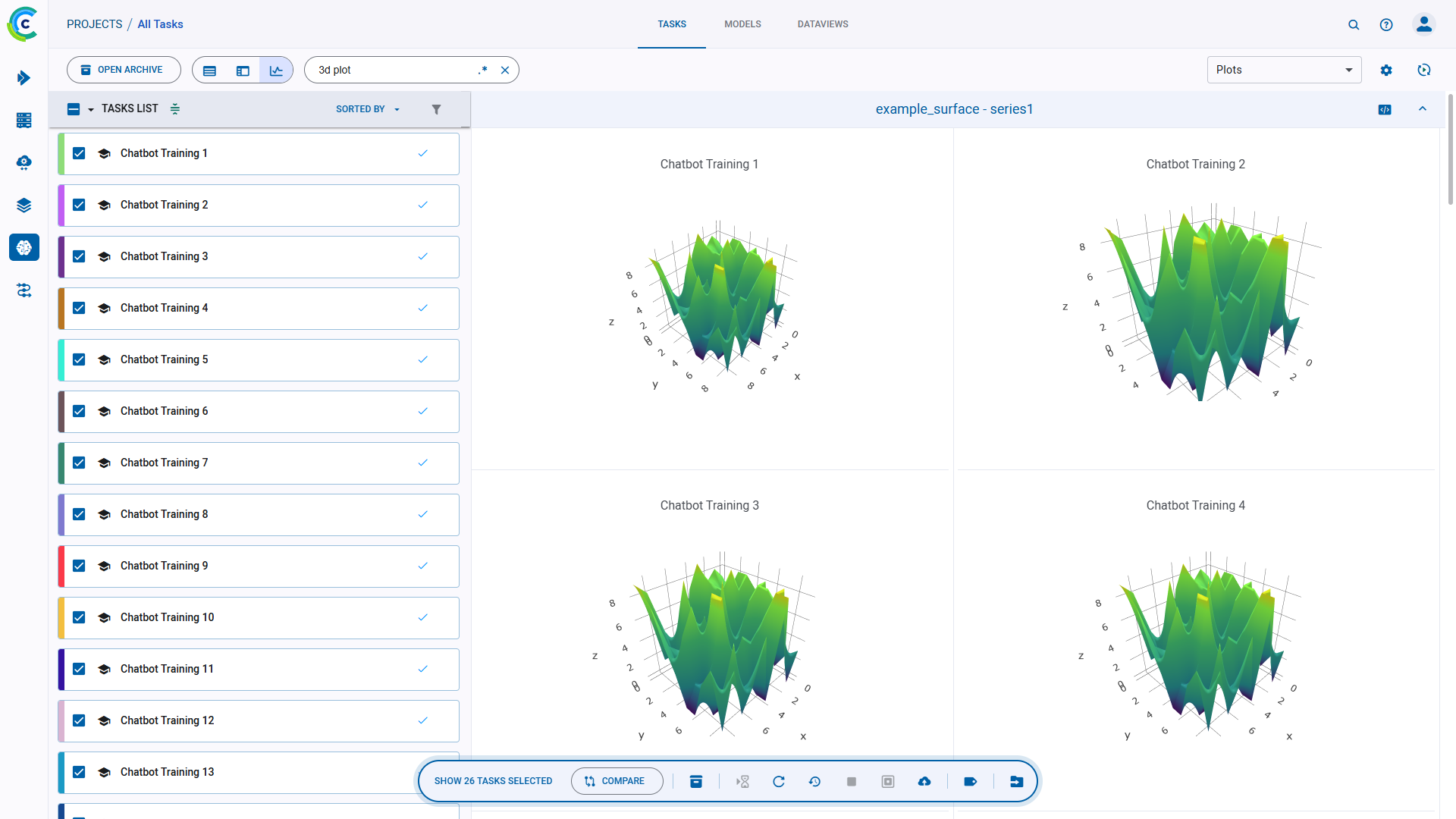Open the select-all dropdown arrow
Screen dimensions: 1456x819
tap(91, 109)
